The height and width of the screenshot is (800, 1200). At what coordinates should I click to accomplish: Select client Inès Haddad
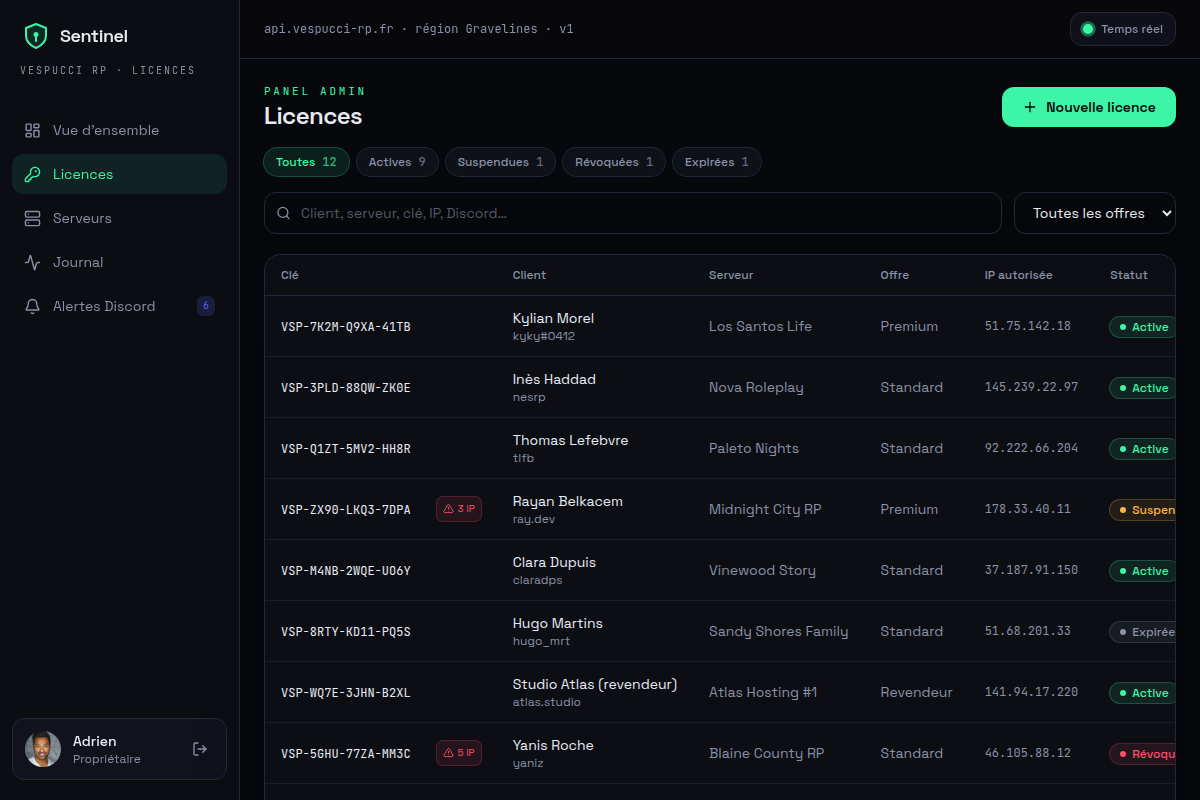point(554,379)
